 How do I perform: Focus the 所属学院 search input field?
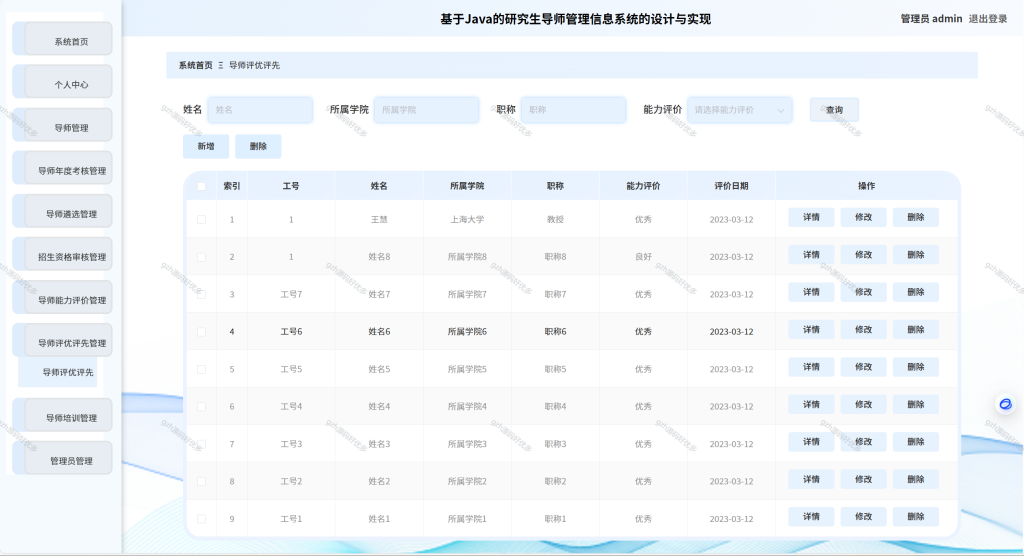[x=426, y=110]
